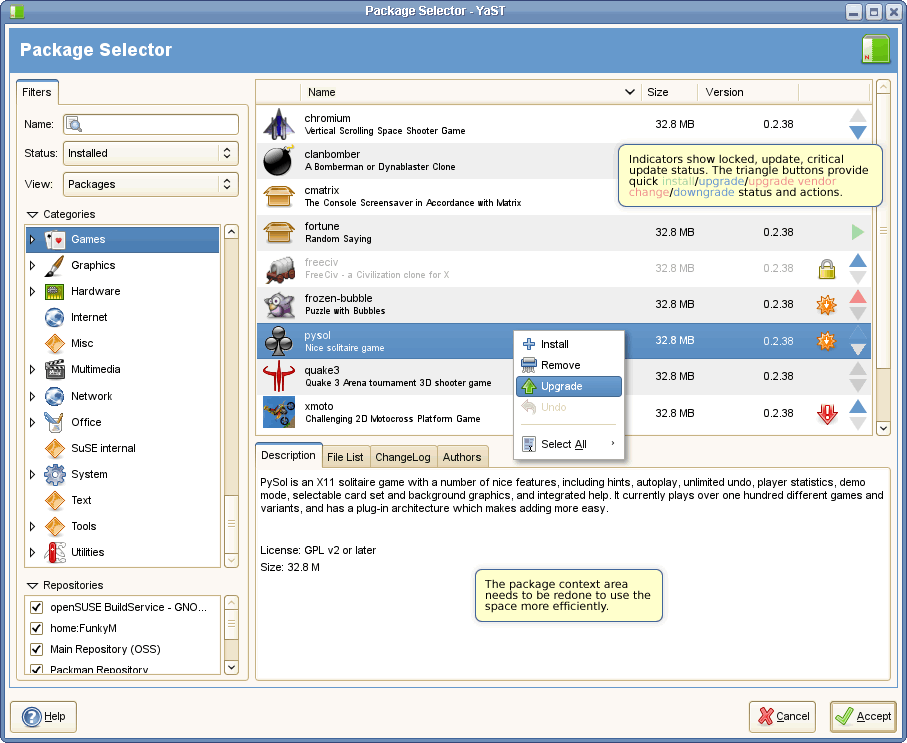Click the fortune box package icon
Screen dimensions: 907x743
point(279,232)
